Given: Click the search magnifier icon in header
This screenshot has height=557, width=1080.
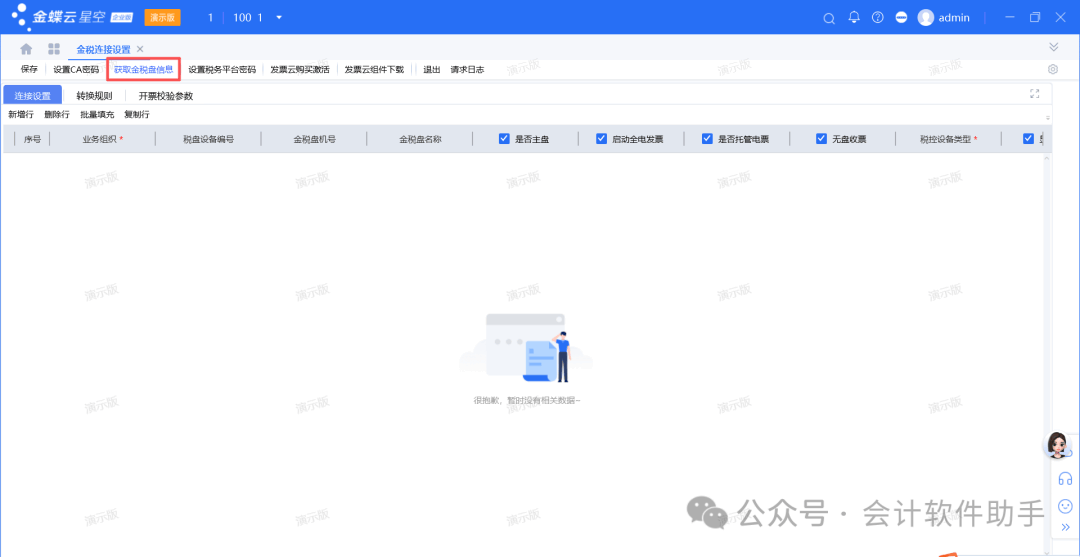Looking at the screenshot, I should pos(828,18).
